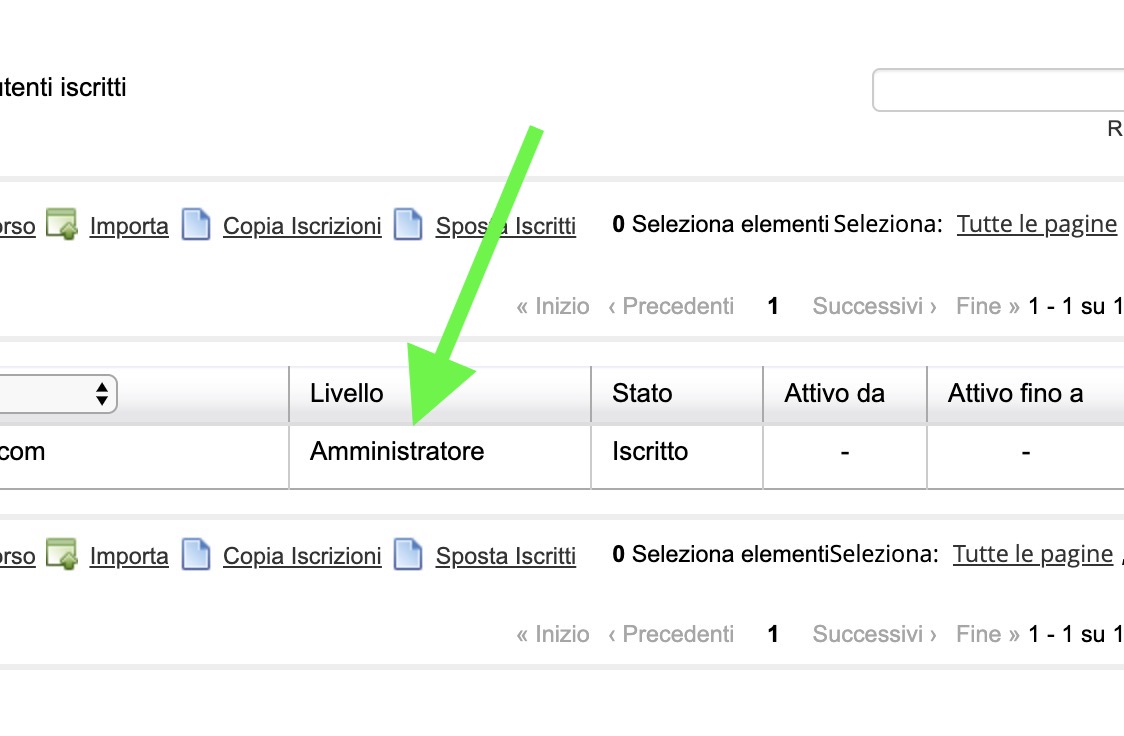Sort by the Livello column header
Screen dimensions: 1124x736
click(x=347, y=393)
